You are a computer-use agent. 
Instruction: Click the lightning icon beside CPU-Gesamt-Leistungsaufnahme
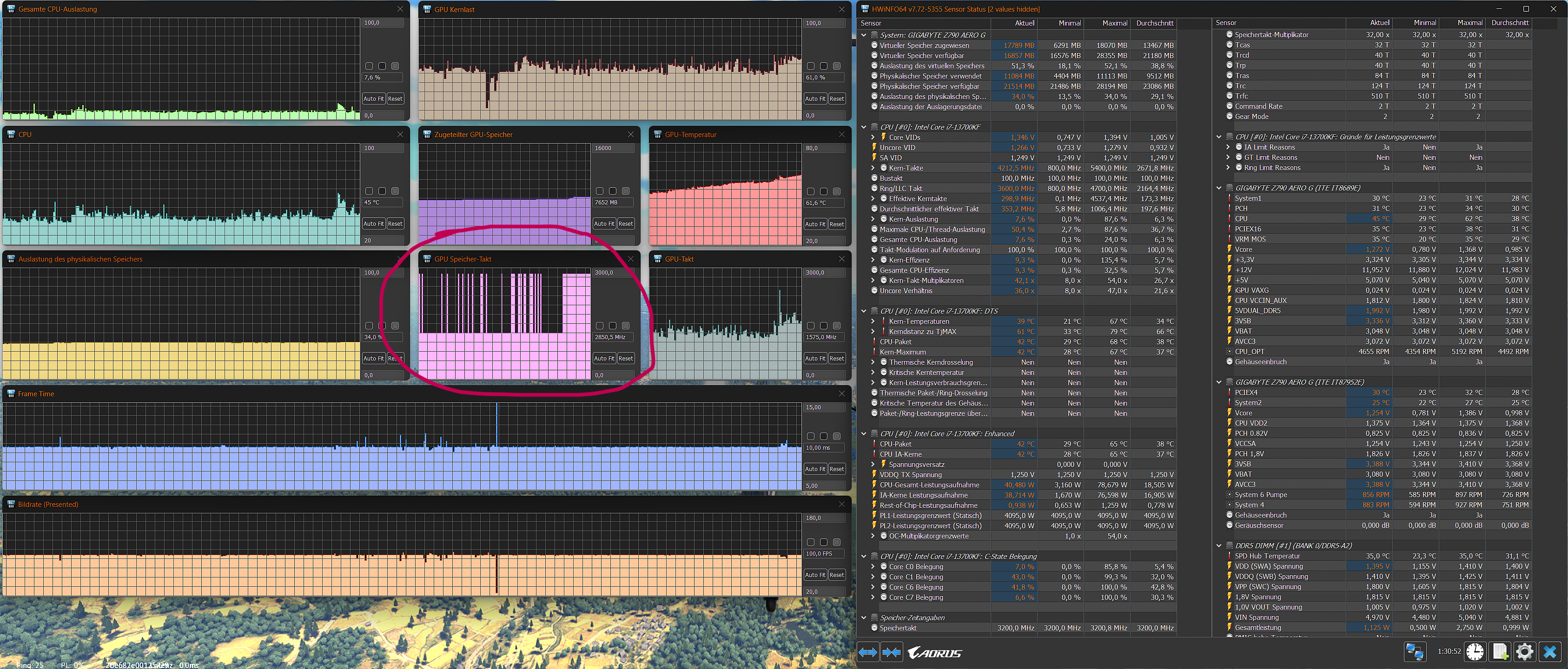click(874, 485)
